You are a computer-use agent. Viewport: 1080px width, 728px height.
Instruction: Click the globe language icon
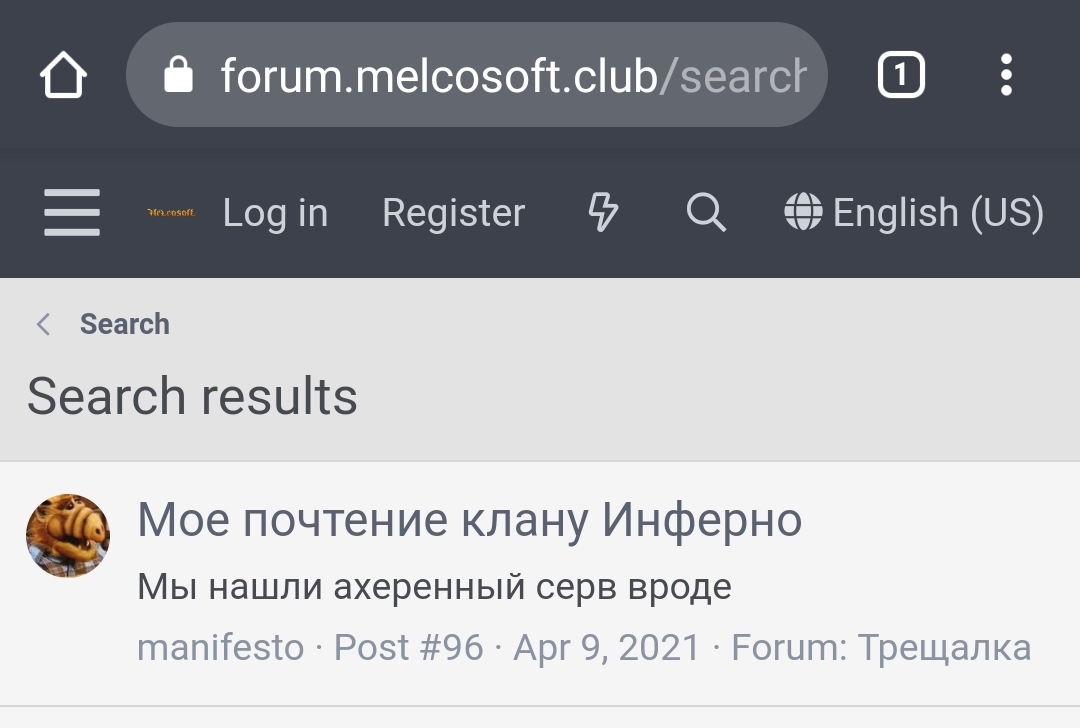(x=803, y=211)
